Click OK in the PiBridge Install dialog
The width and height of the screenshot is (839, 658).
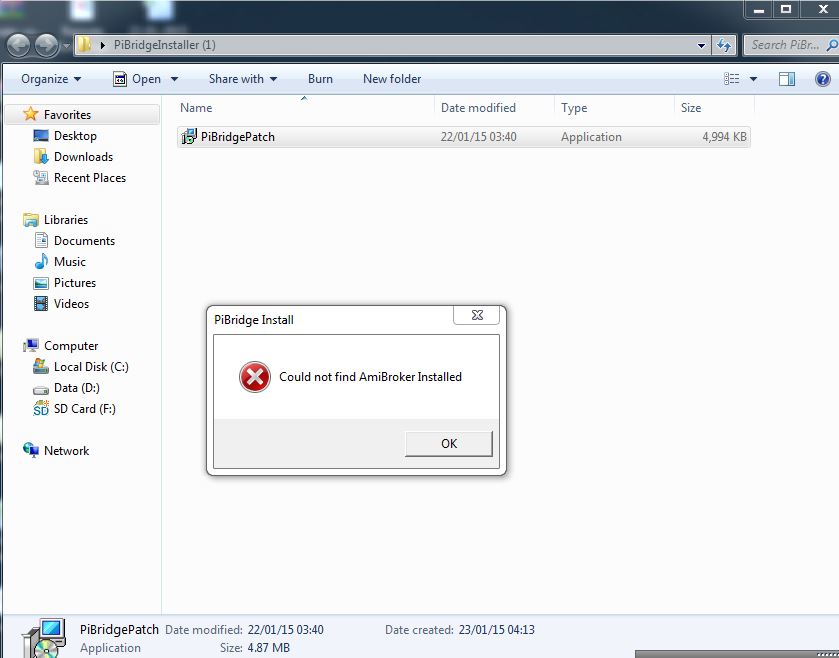pyautogui.click(x=448, y=443)
